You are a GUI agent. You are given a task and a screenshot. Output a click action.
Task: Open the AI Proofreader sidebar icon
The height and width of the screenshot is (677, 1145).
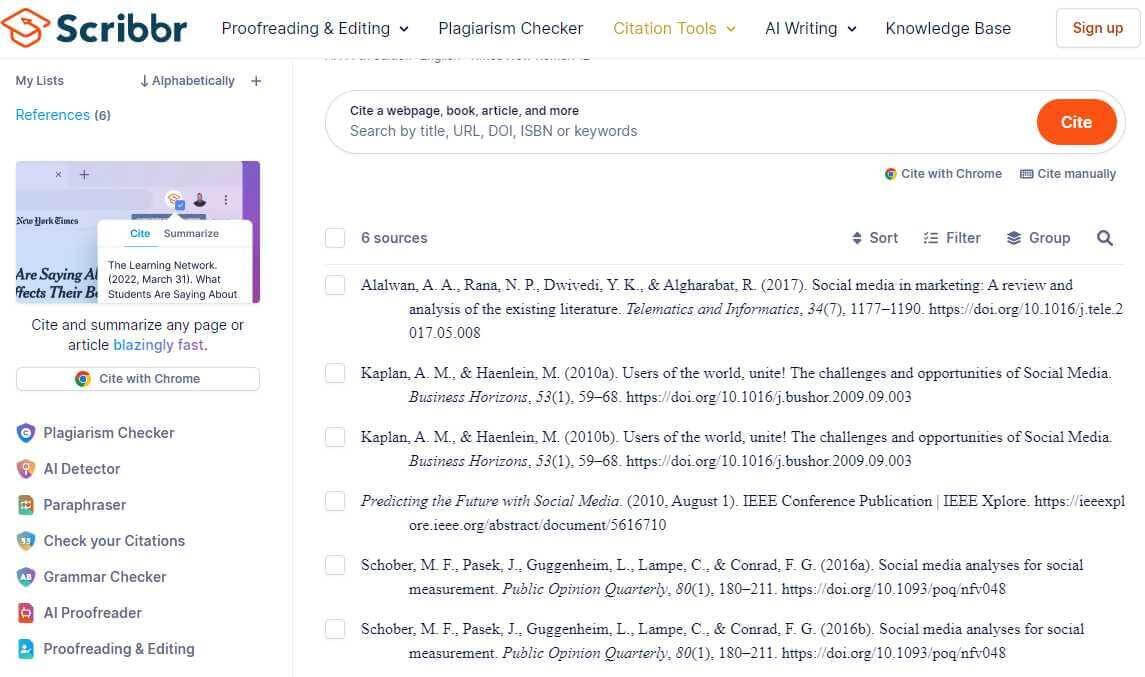pos(26,613)
